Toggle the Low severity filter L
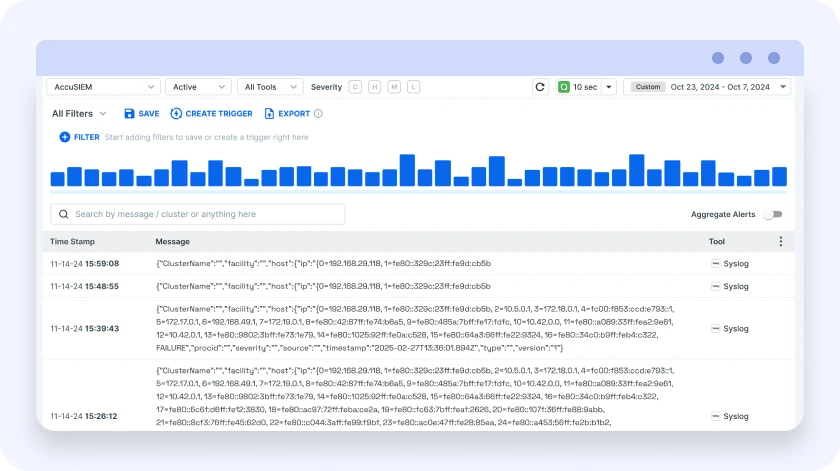Screen dimensions: 840x471 coord(414,87)
